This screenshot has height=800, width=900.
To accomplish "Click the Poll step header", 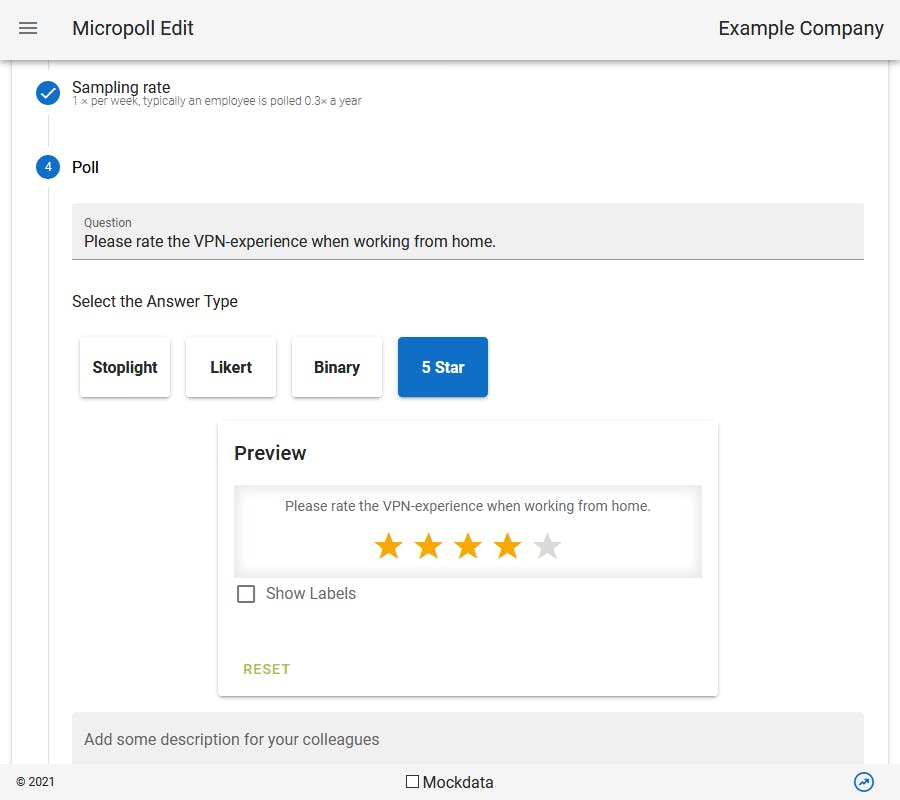I will click(x=86, y=167).
